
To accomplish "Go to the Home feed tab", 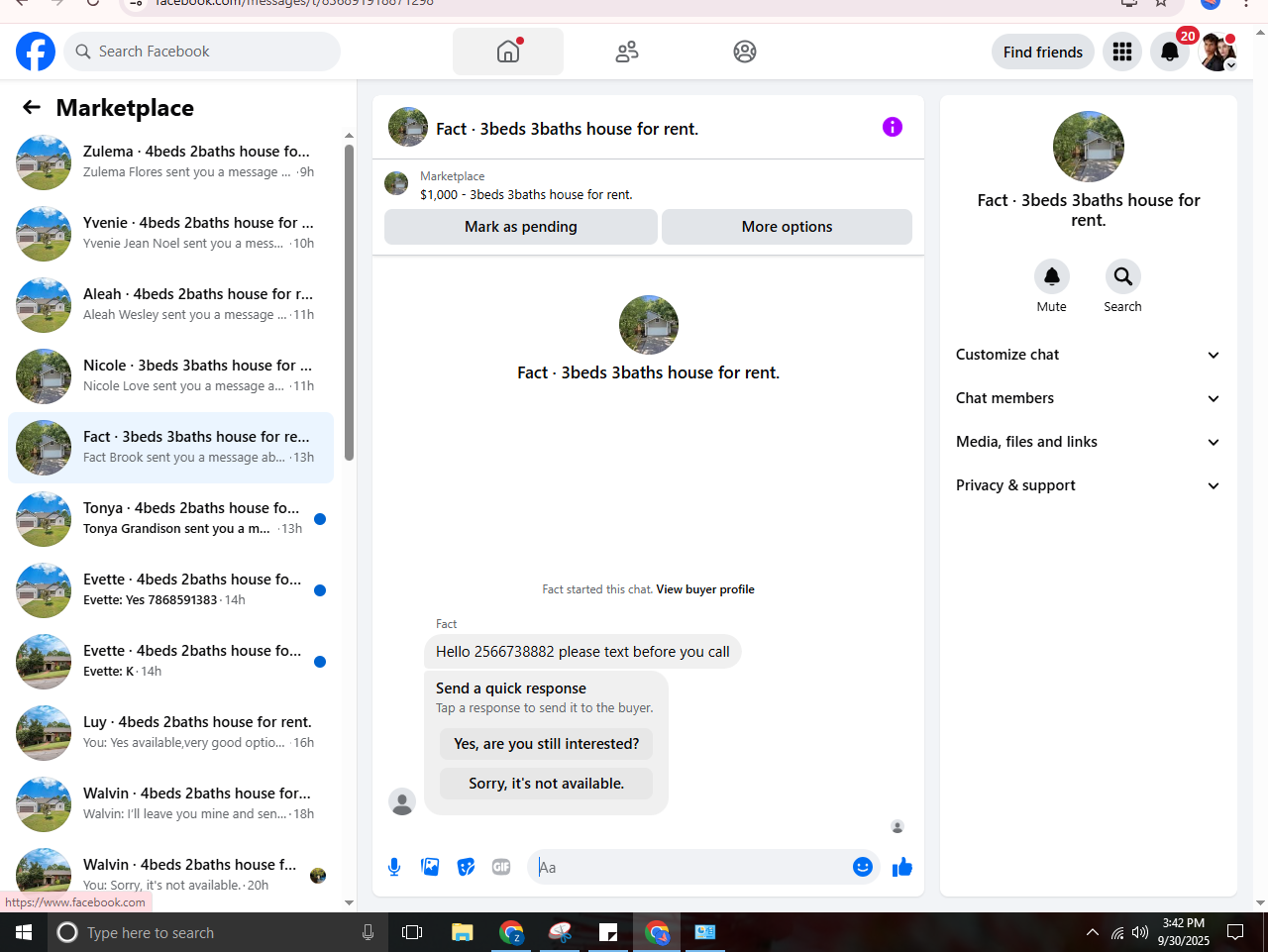I will click(508, 52).
